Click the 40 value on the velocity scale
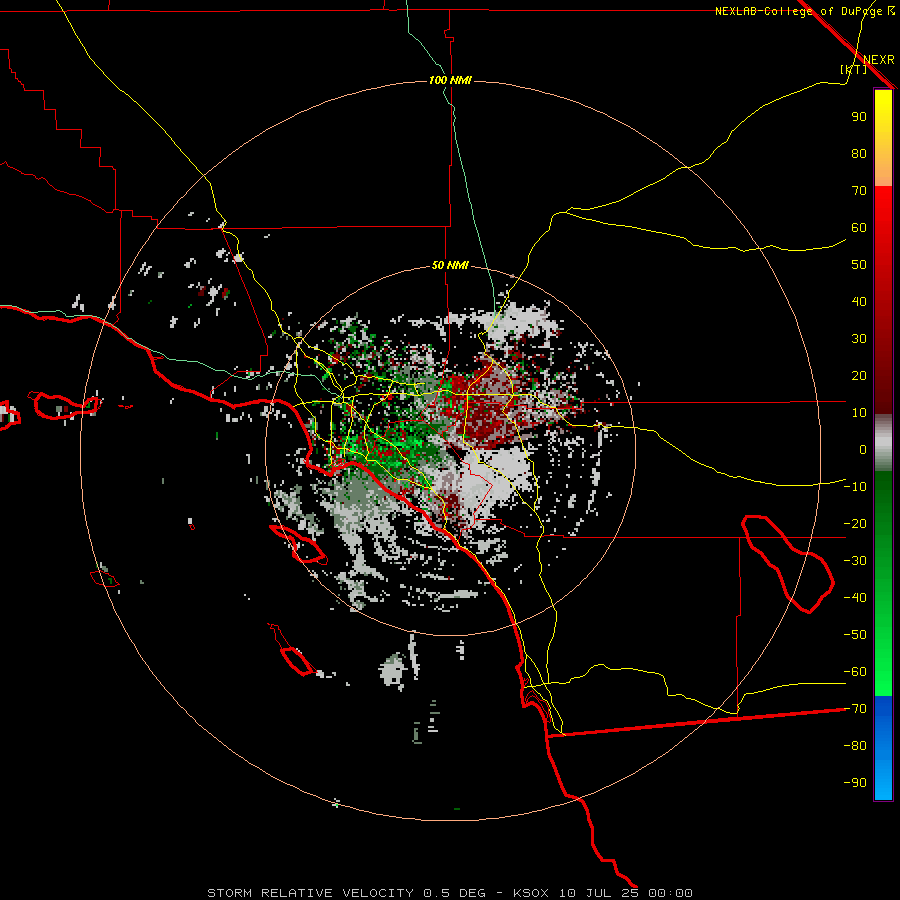Screen dimensions: 900x900 tap(859, 302)
